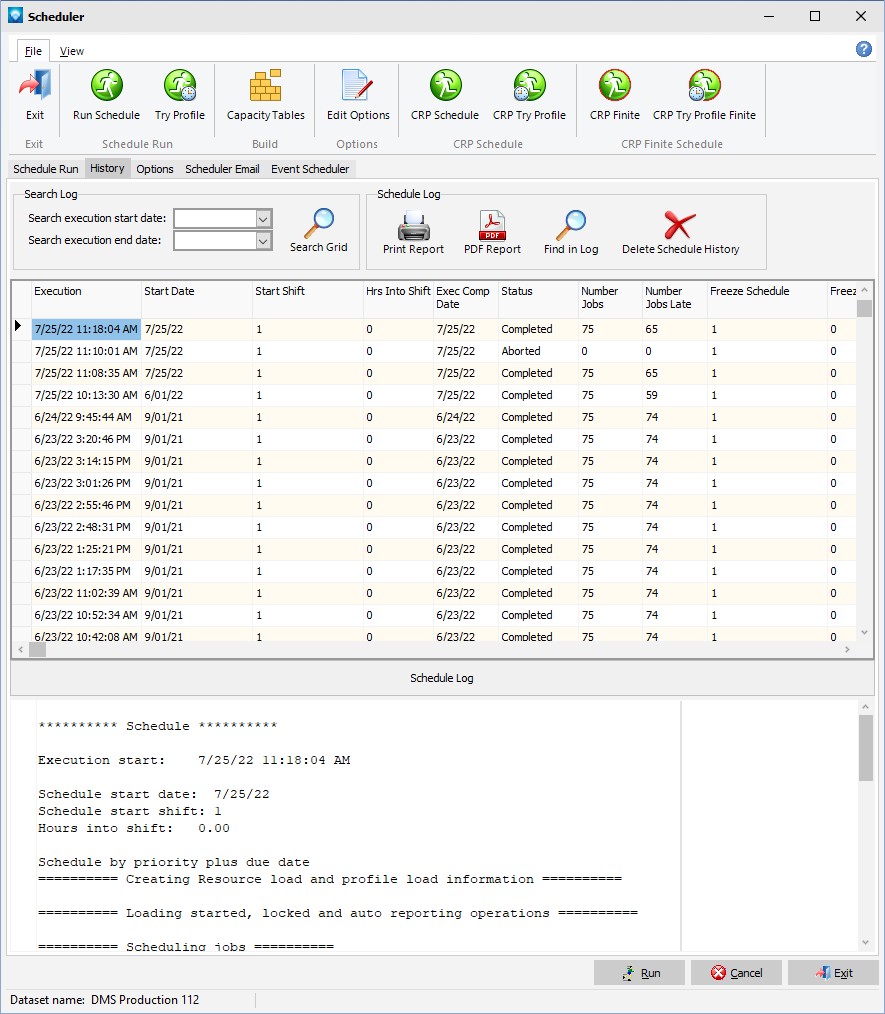Click the Print Report printer icon
885x1014 pixels.
tap(413, 227)
